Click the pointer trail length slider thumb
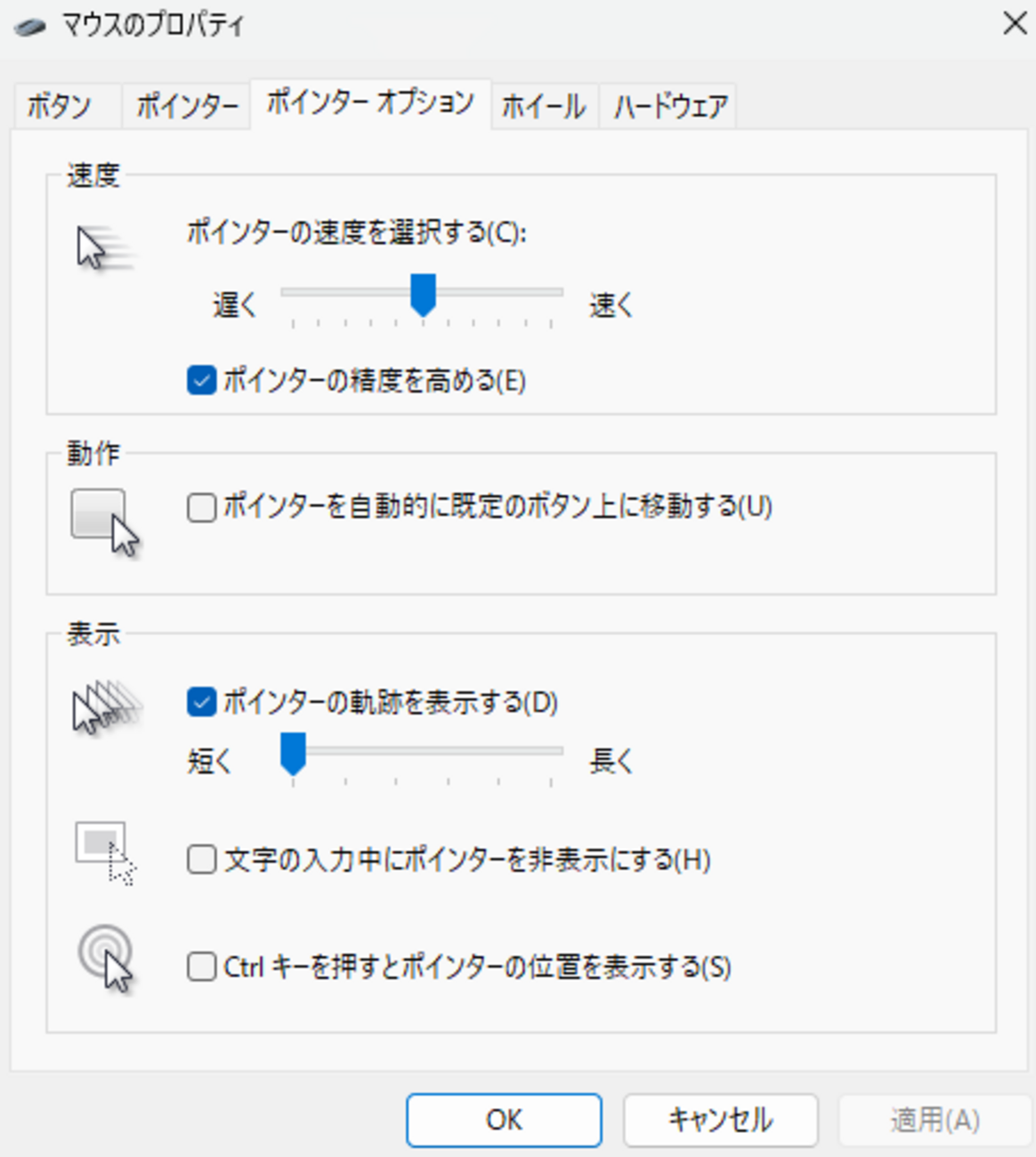This screenshot has width=1036, height=1157. 293,754
